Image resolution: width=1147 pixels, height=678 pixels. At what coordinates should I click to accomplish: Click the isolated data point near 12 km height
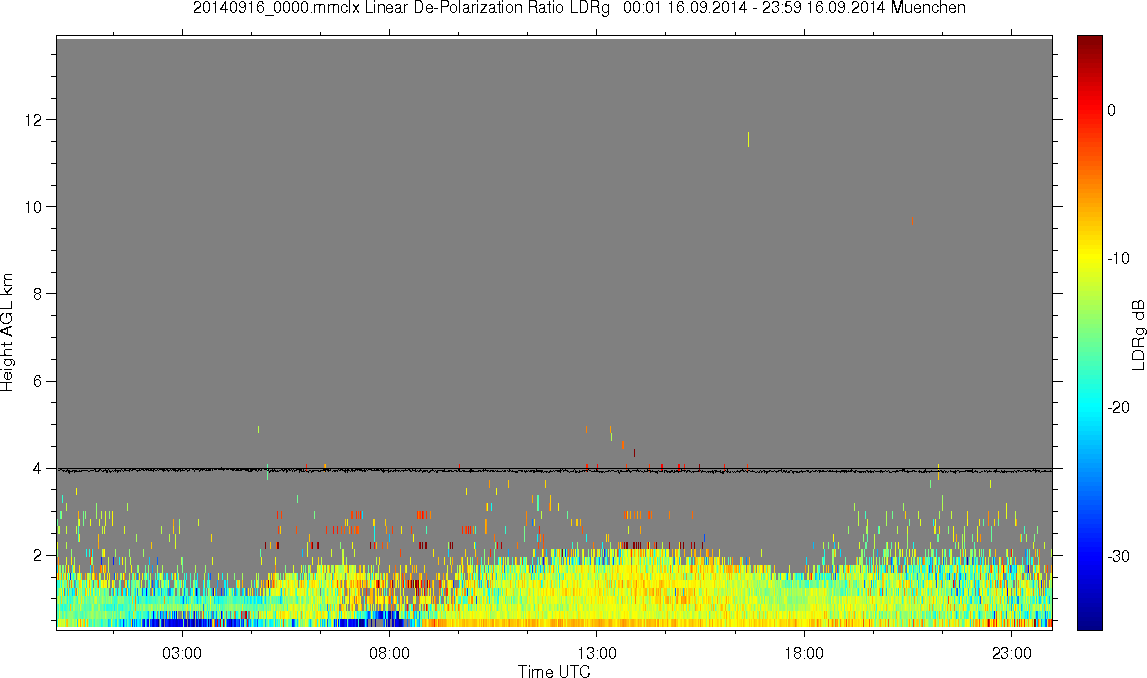748,139
